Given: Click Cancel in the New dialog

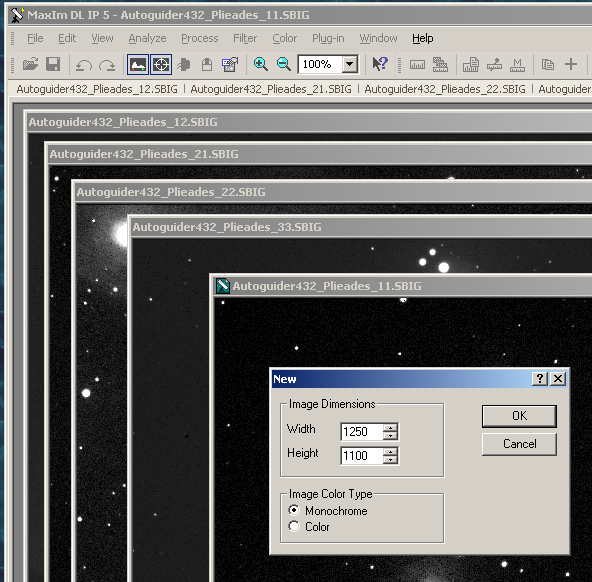Looking at the screenshot, I should (x=519, y=444).
